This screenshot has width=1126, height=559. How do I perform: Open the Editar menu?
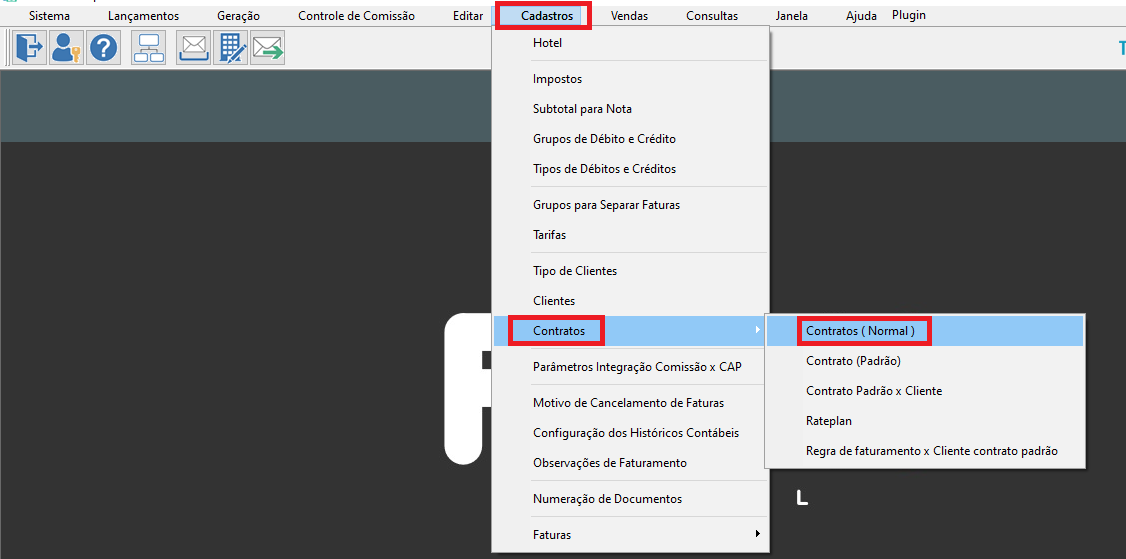[468, 16]
